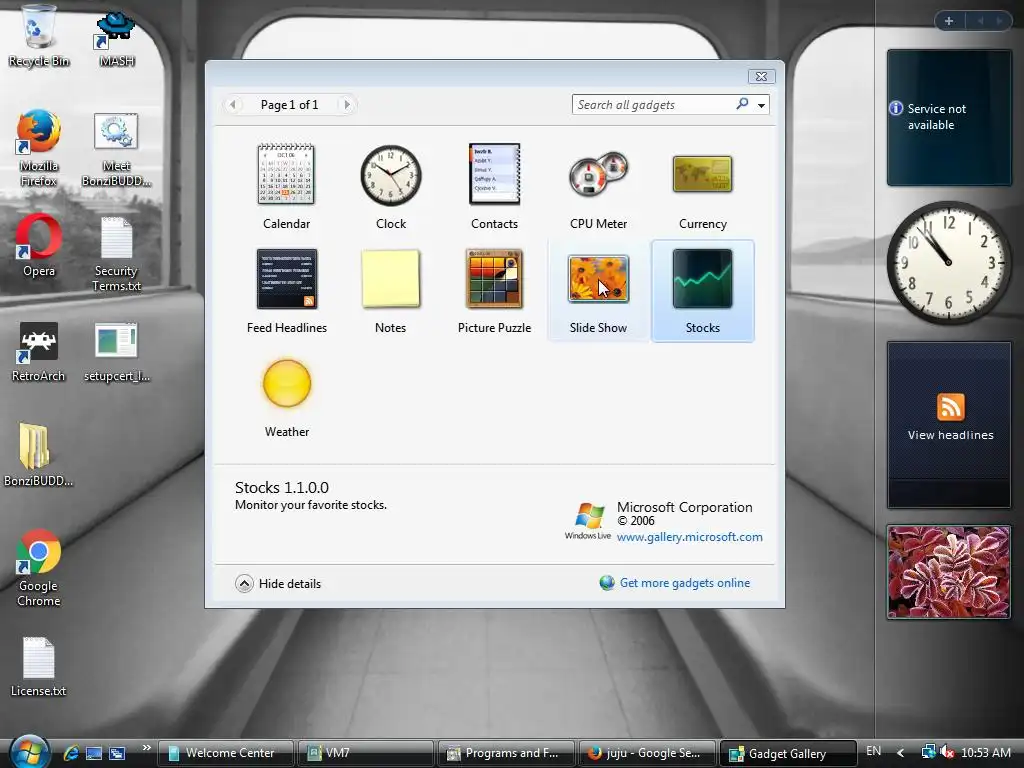
Task: Switch to Programs and Features taskbar button
Action: point(505,753)
